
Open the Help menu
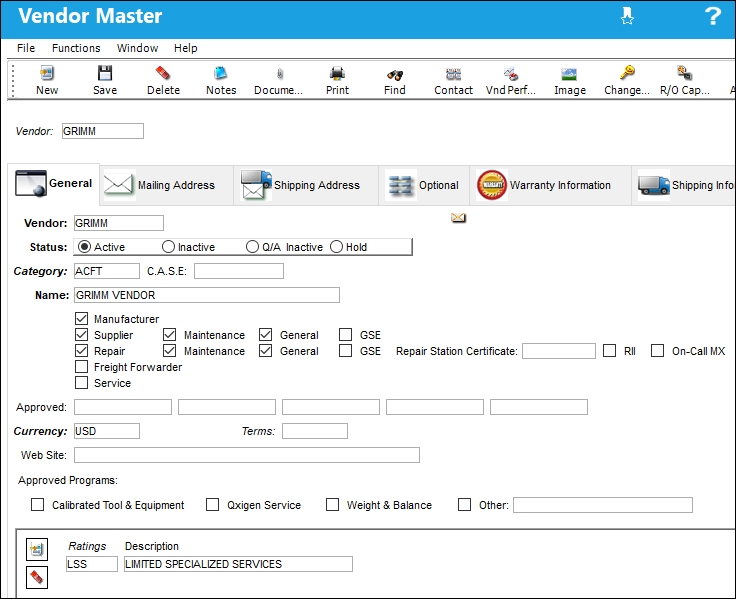tap(185, 48)
